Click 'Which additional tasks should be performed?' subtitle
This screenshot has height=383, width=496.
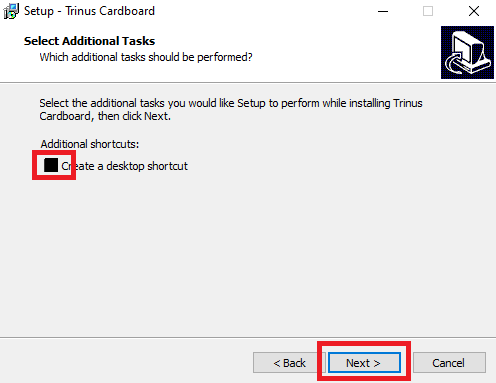pos(146,57)
